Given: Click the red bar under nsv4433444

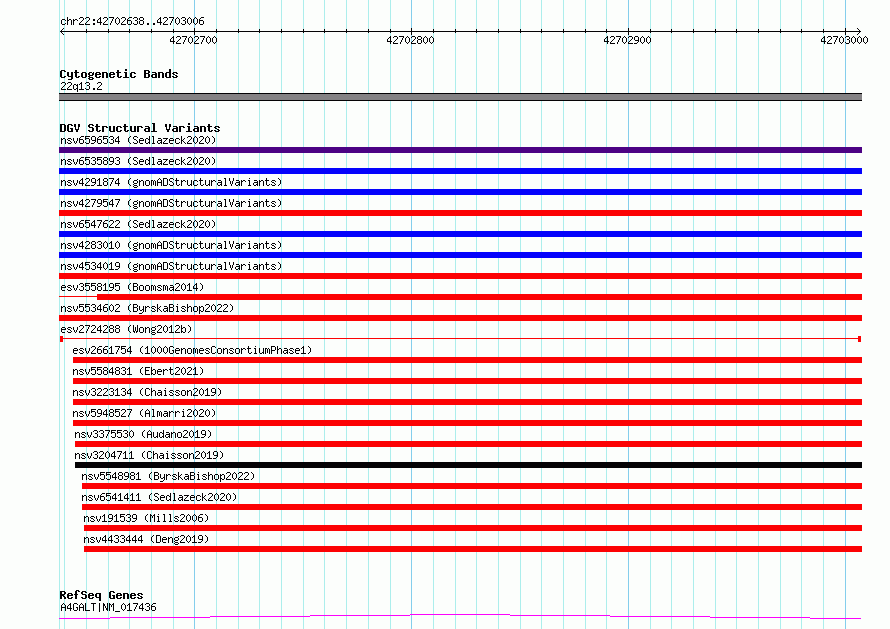Looking at the screenshot, I should [473, 549].
